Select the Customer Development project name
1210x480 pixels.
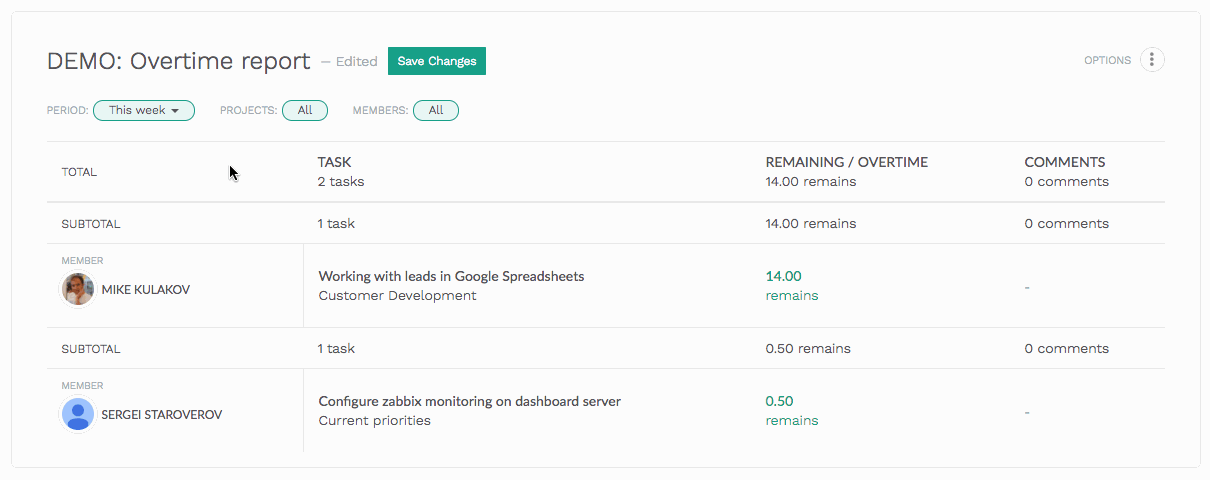(397, 296)
